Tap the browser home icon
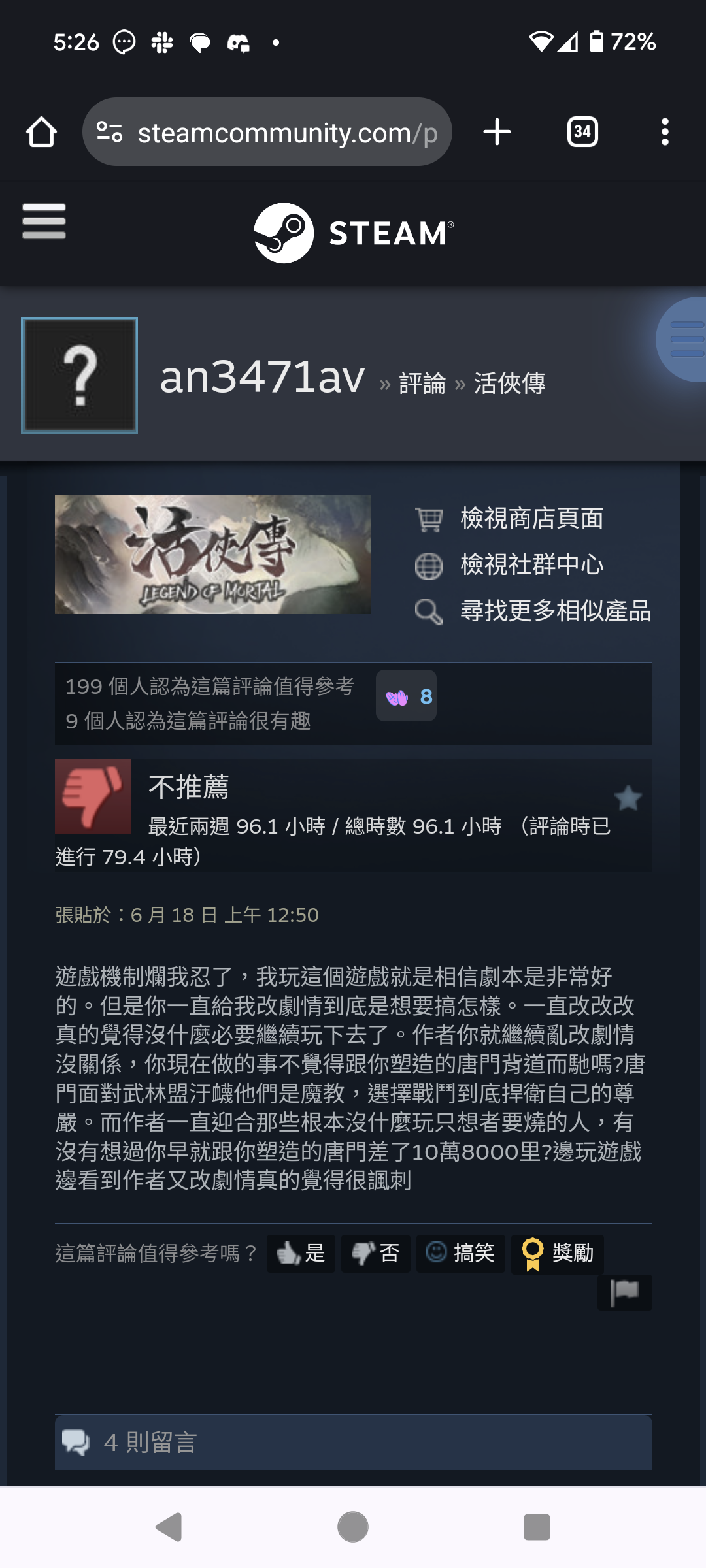The image size is (706, 1568). (x=41, y=132)
